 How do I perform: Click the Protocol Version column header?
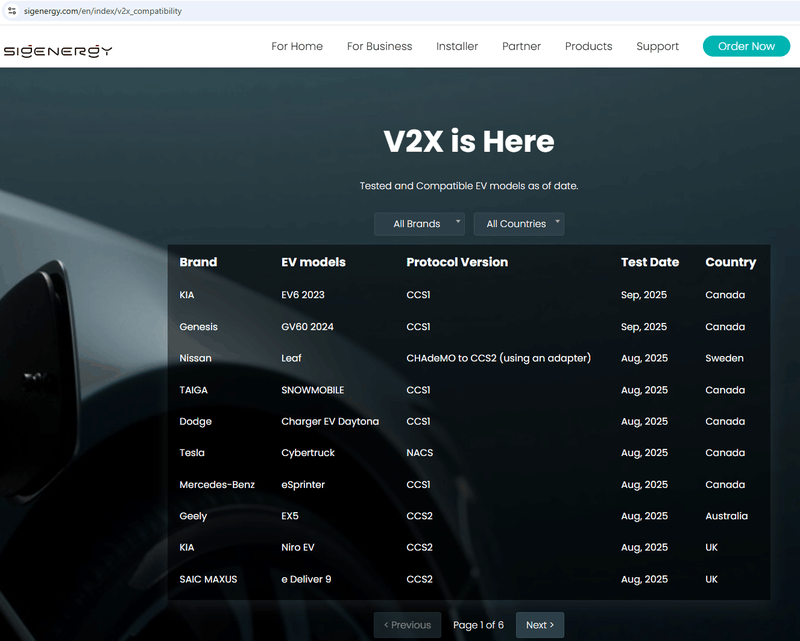point(457,262)
